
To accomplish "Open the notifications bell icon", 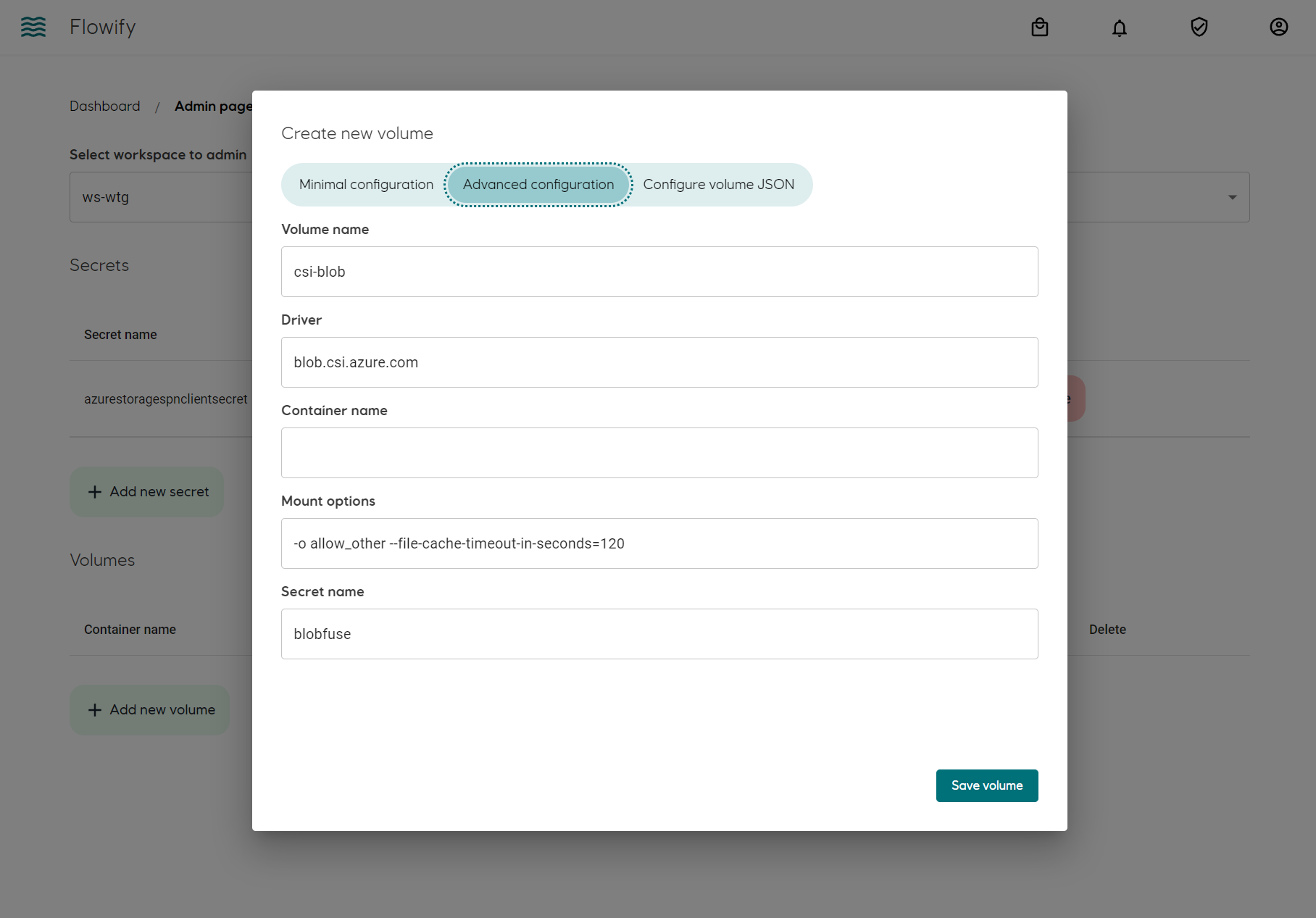I will tap(1120, 28).
